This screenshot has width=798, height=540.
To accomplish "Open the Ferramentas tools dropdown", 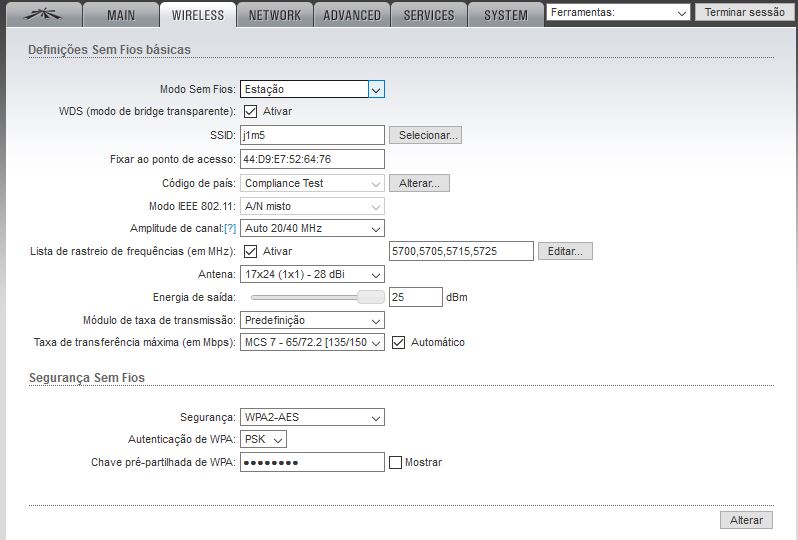I will tap(618, 12).
